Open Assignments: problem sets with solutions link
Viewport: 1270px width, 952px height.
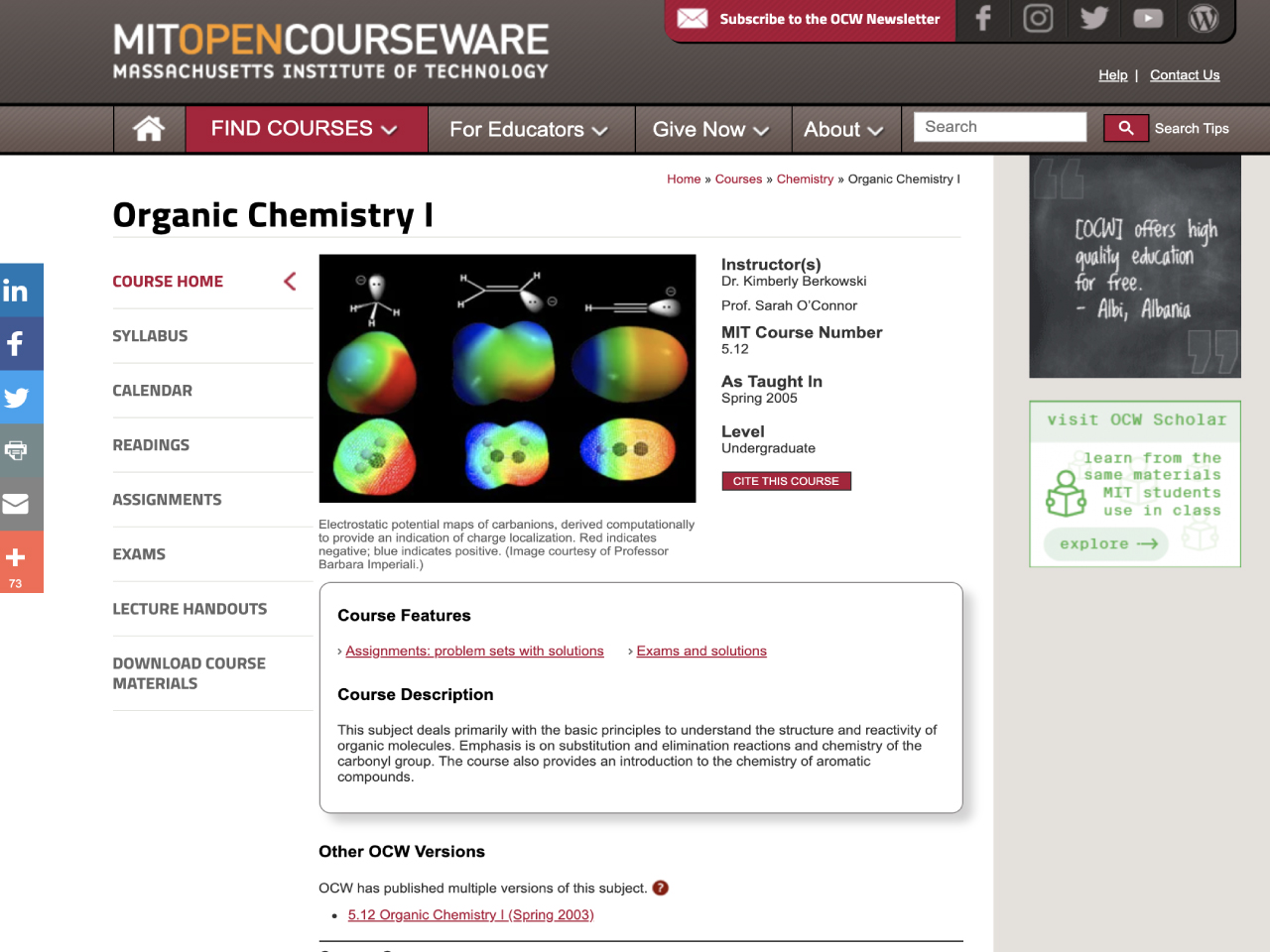point(474,652)
